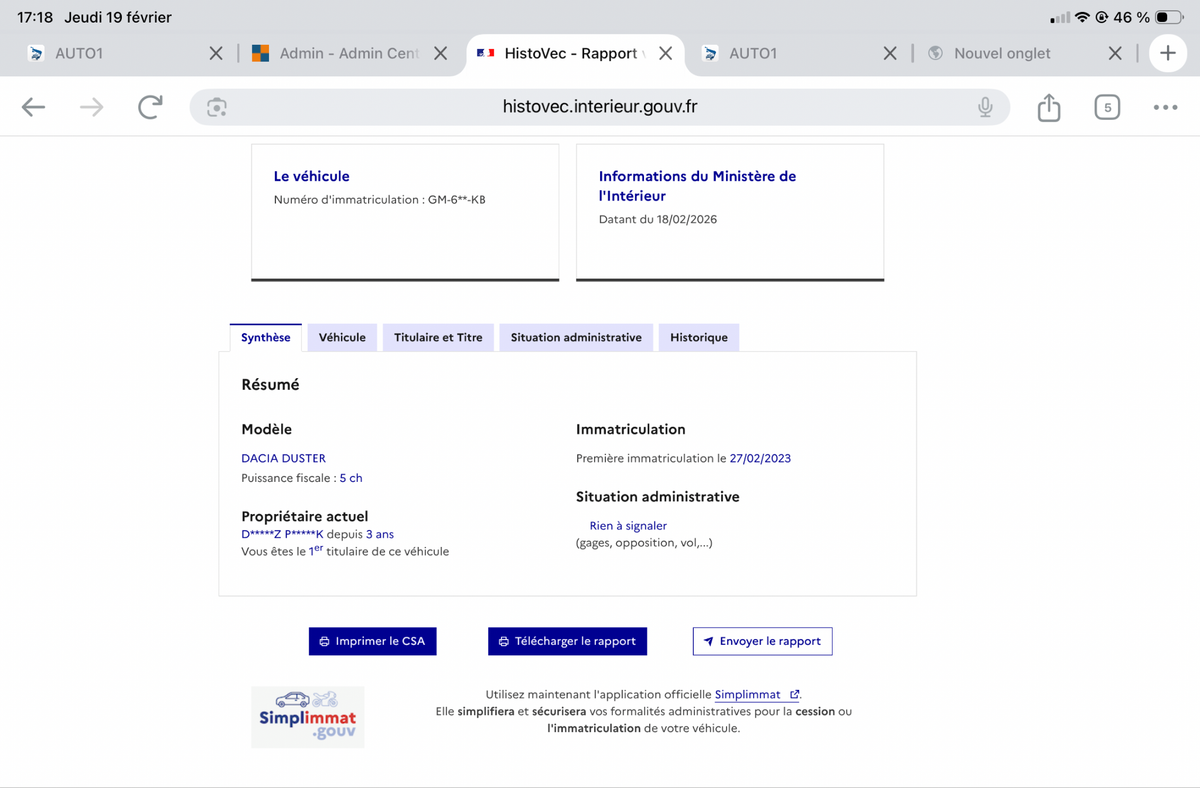1200x788 pixels.
Task: Reload the HistoVec page
Action: tap(150, 108)
